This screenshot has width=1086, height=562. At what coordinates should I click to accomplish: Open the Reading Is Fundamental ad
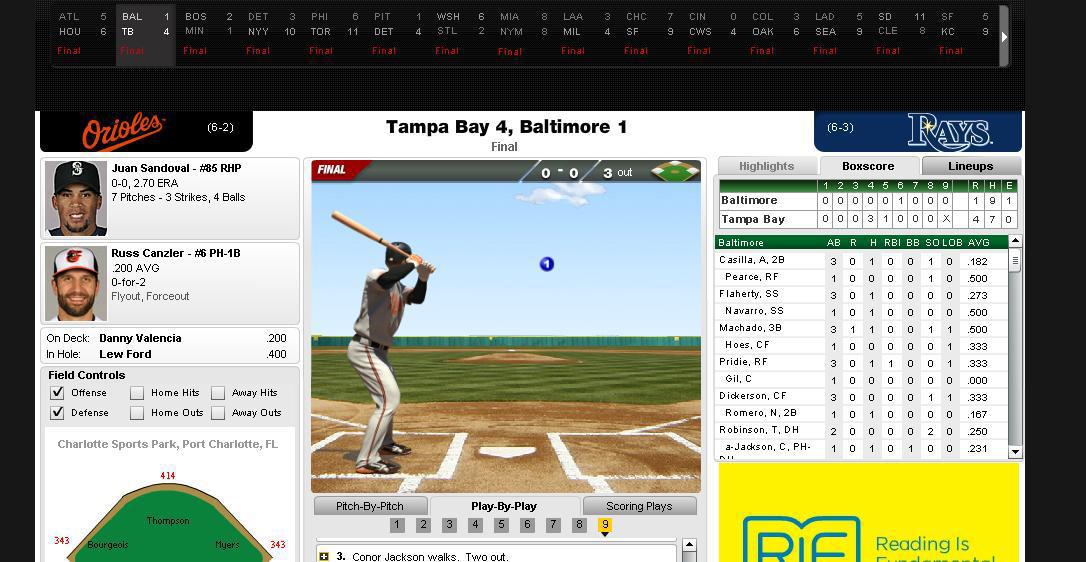point(869,513)
